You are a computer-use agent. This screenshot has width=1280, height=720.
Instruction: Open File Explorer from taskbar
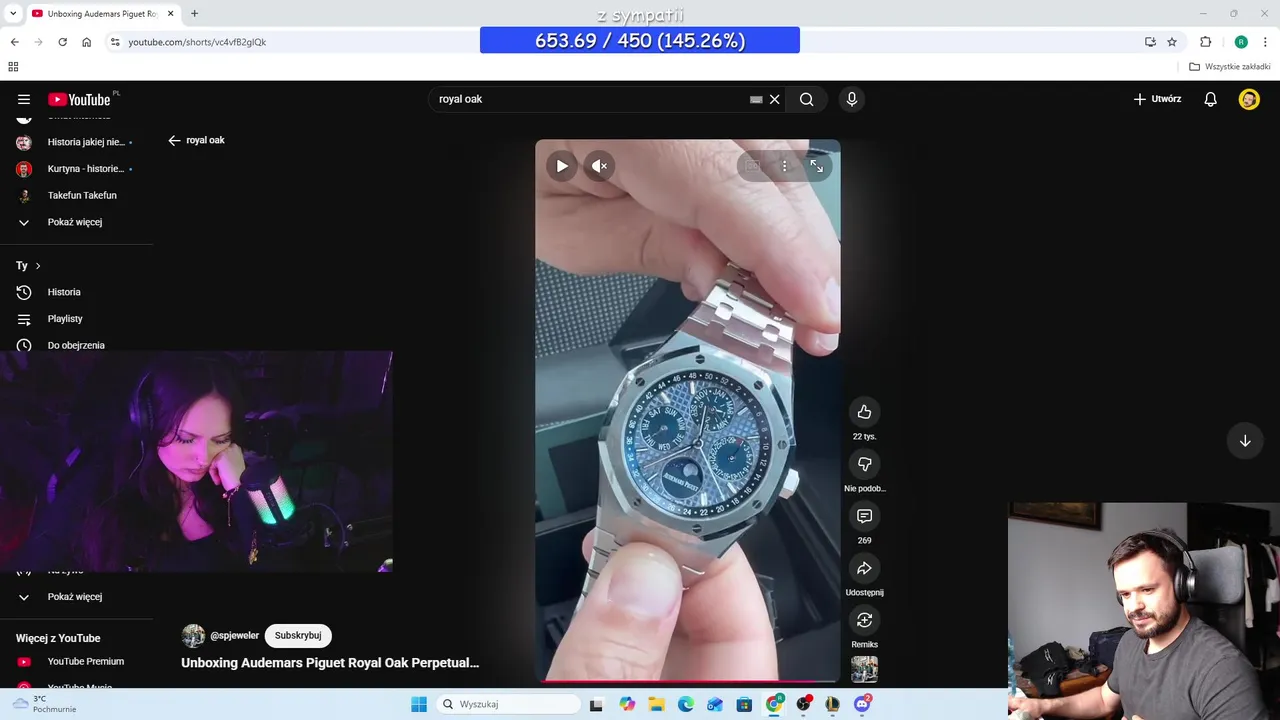point(656,704)
